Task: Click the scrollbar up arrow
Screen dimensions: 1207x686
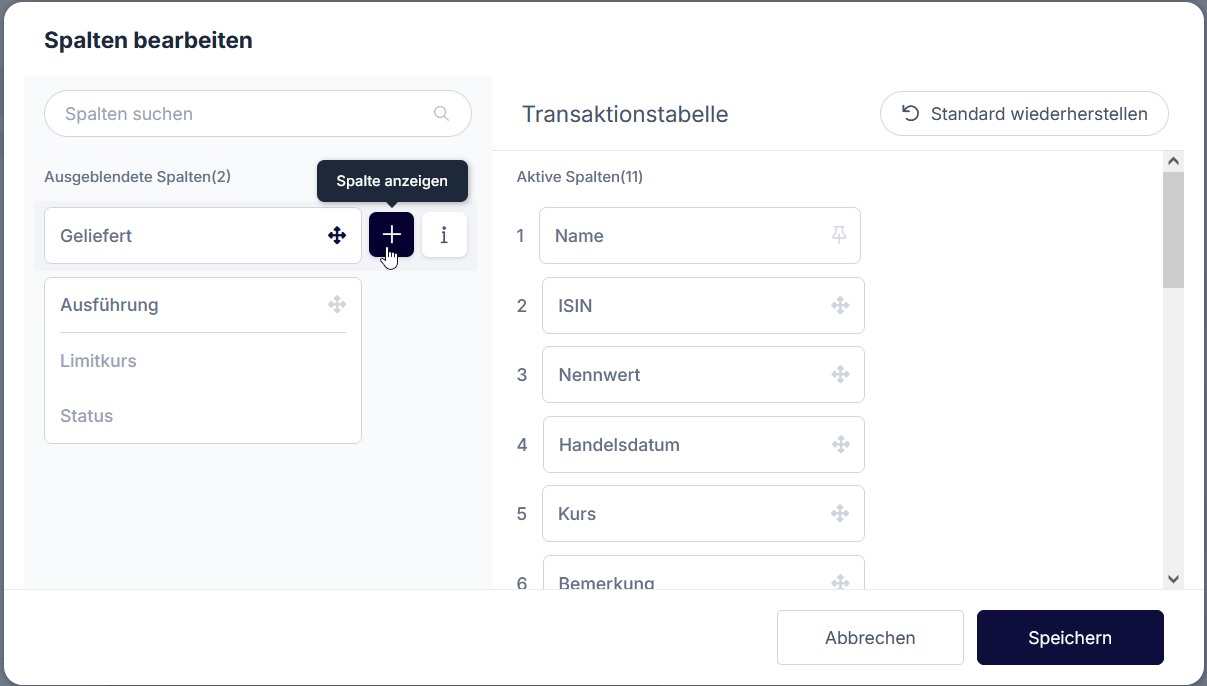Action: click(x=1174, y=161)
